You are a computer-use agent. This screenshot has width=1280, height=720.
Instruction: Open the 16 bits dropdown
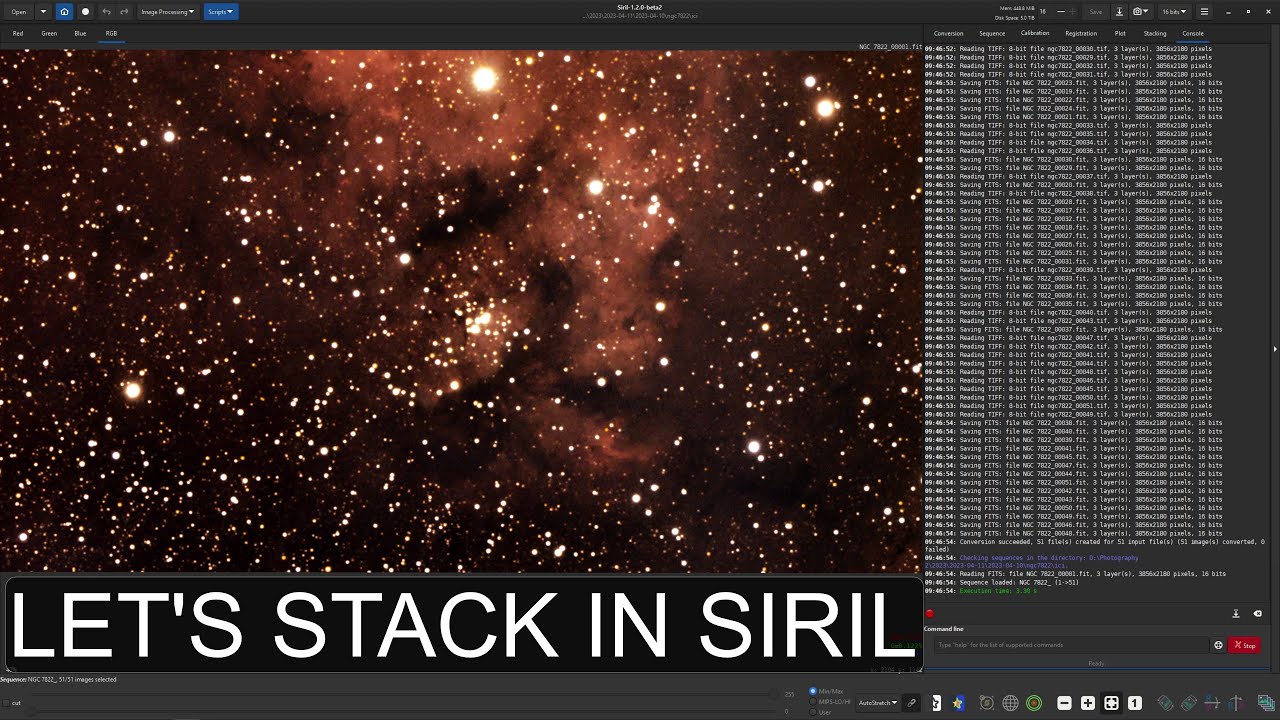[x=1174, y=12]
